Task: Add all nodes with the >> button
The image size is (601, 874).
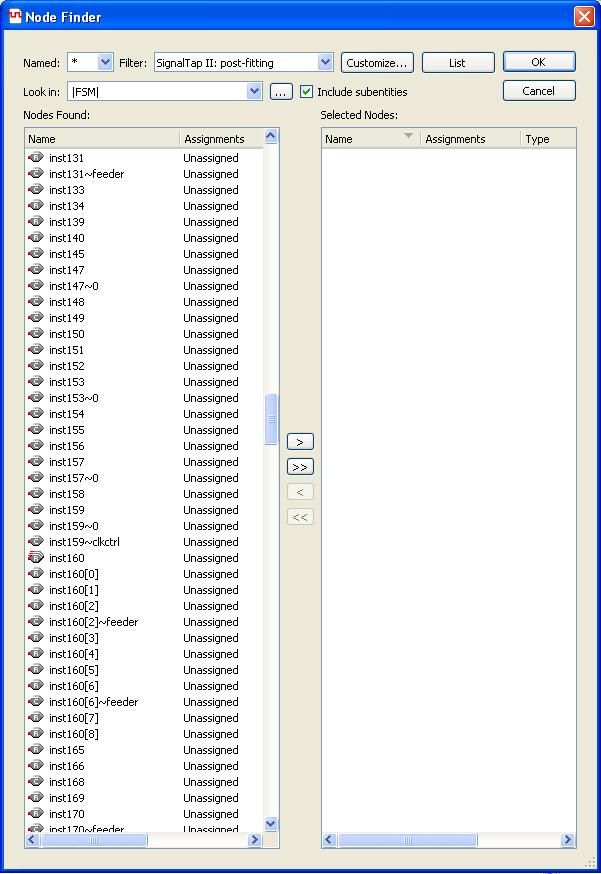Action: click(300, 467)
